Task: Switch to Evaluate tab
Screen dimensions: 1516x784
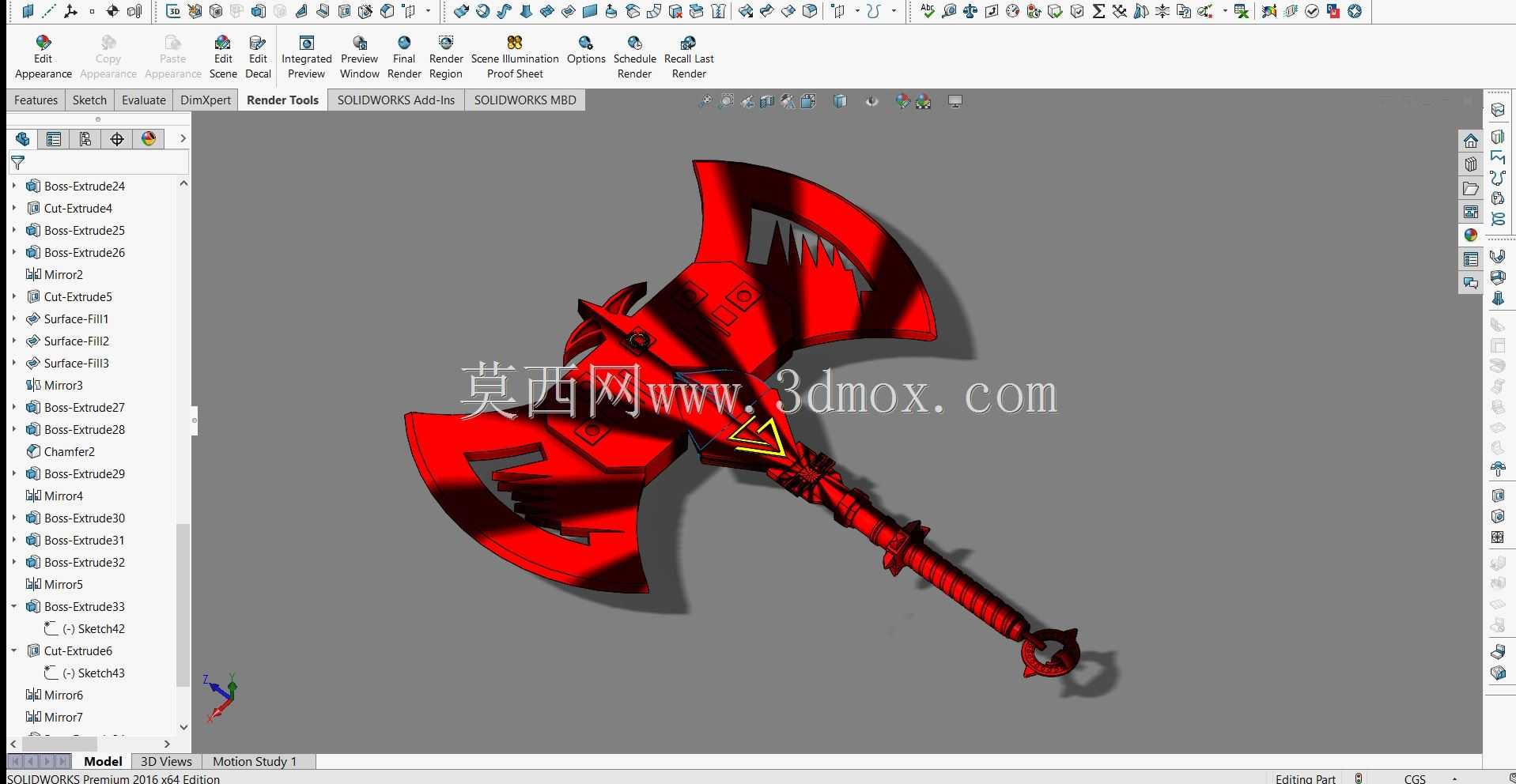Action: (x=144, y=100)
